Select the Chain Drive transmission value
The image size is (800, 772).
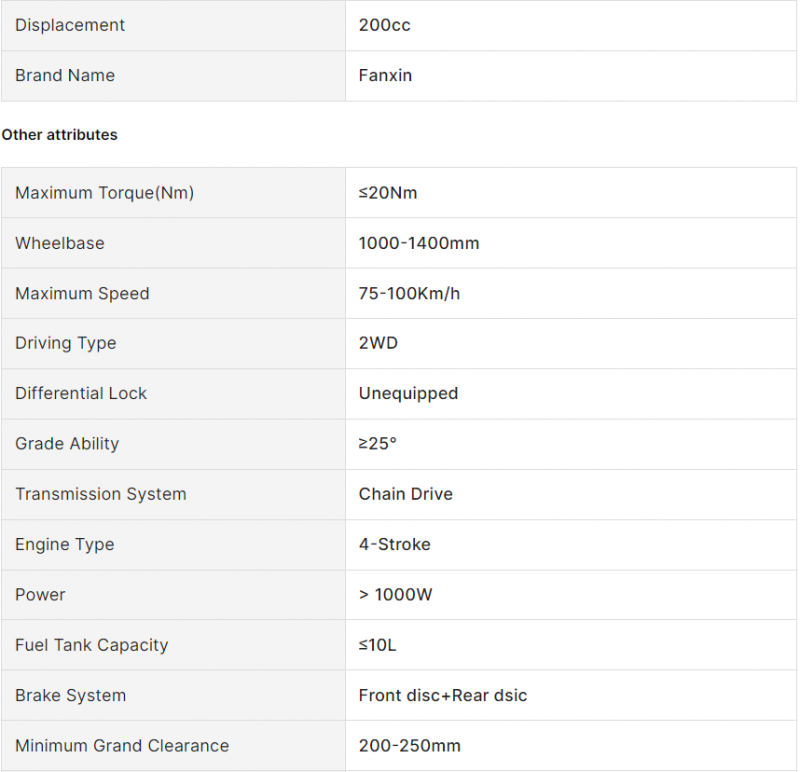click(406, 494)
